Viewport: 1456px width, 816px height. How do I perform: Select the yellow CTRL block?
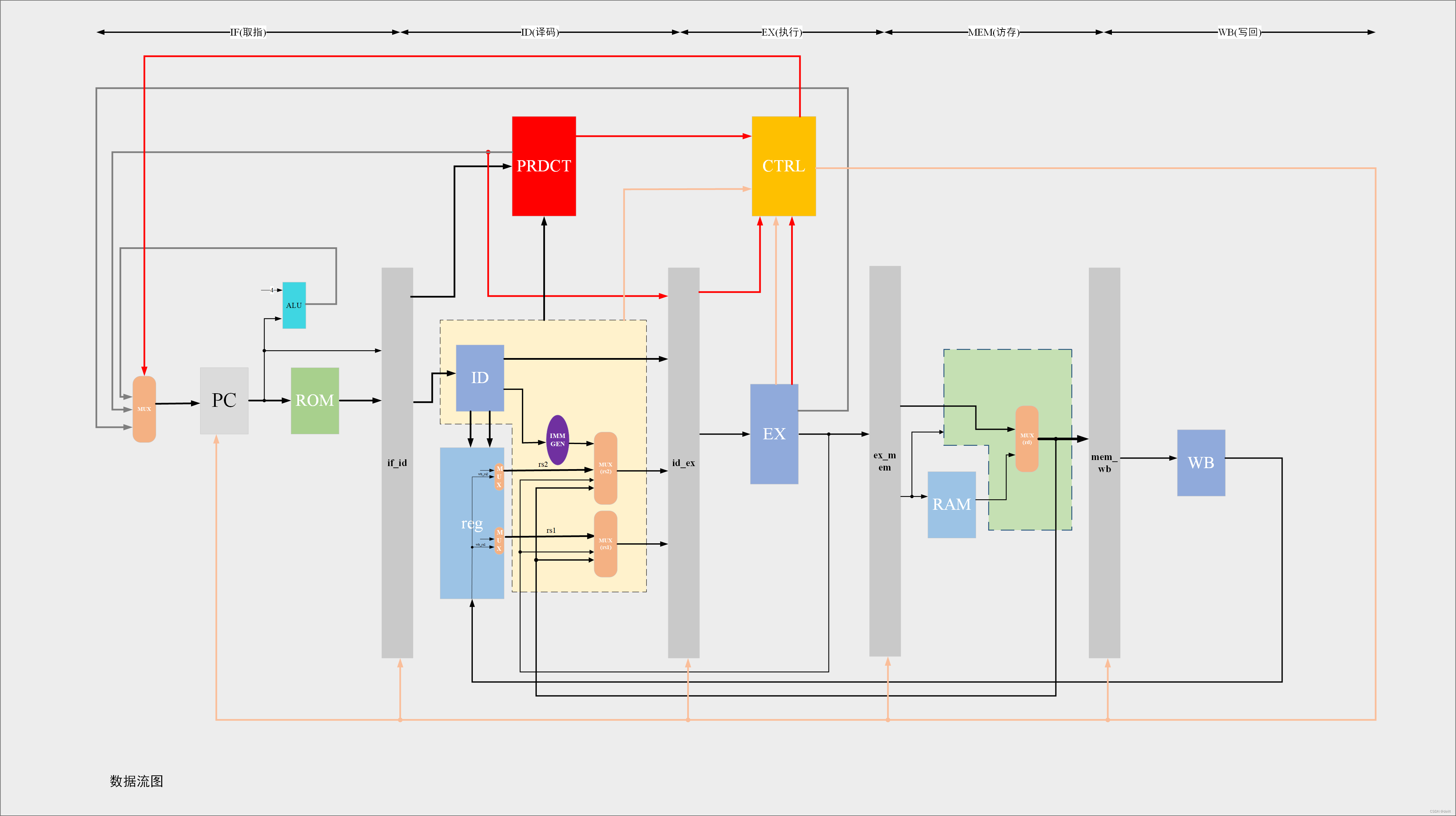click(783, 166)
